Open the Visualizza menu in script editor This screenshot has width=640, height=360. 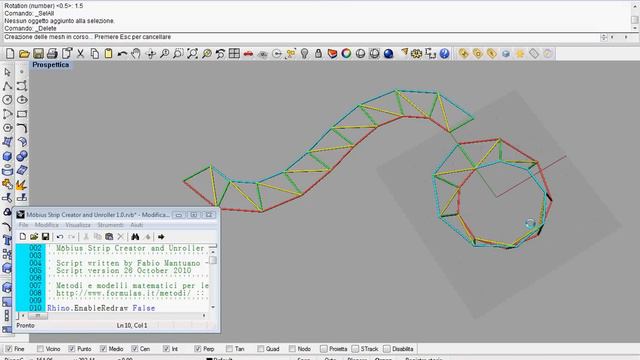(78, 225)
